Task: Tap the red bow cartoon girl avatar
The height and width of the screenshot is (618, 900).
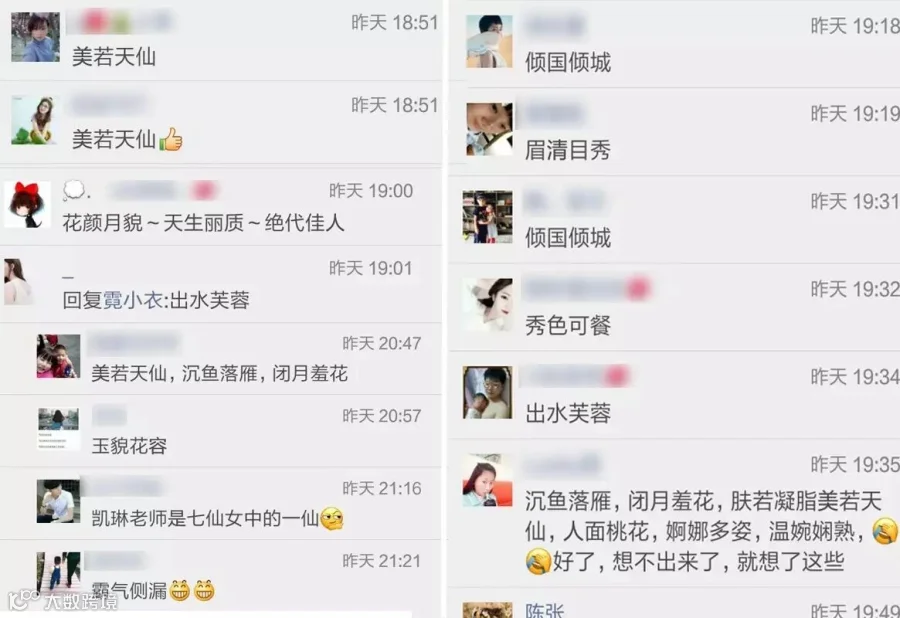Action: click(x=28, y=205)
